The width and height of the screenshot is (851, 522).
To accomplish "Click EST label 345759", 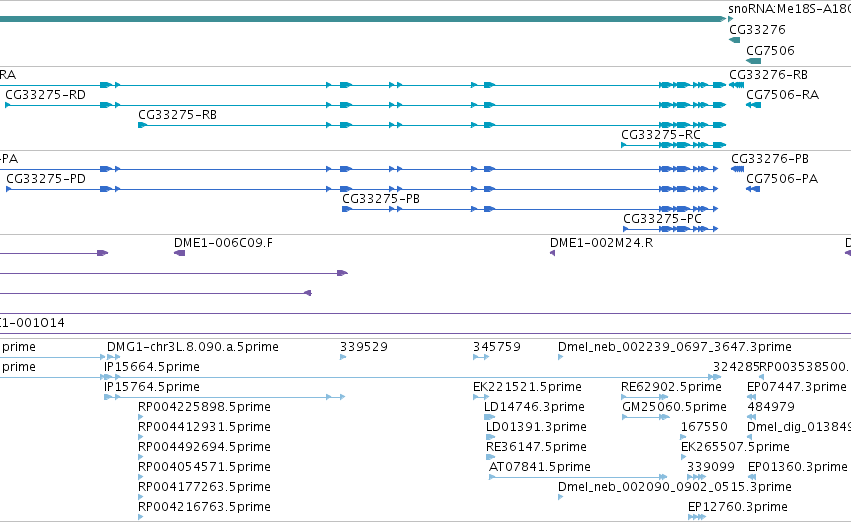I will tap(497, 347).
